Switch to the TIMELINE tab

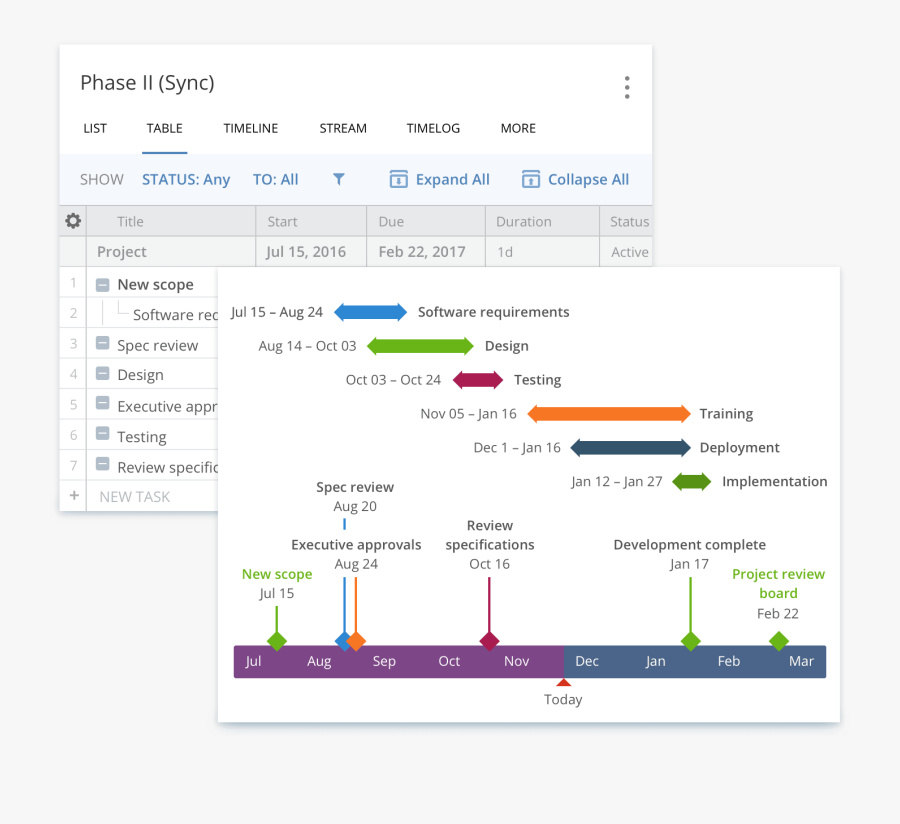(x=251, y=128)
